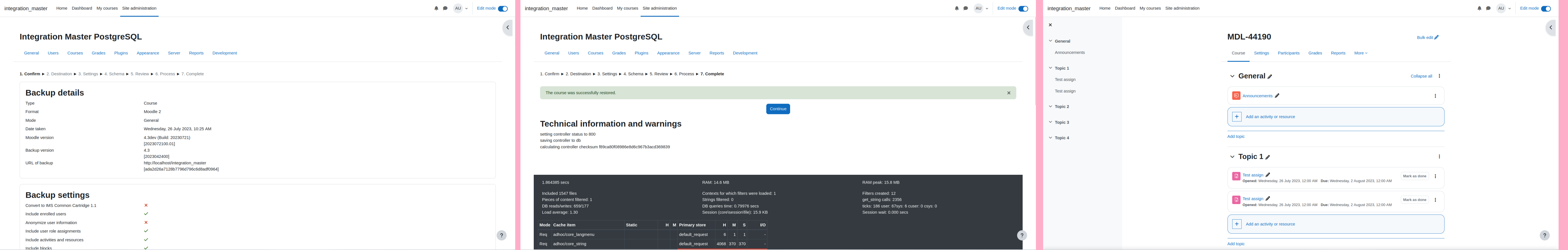The image size is (1568, 250).
Task: Dismiss the course successfully restored alert
Action: click(1009, 93)
